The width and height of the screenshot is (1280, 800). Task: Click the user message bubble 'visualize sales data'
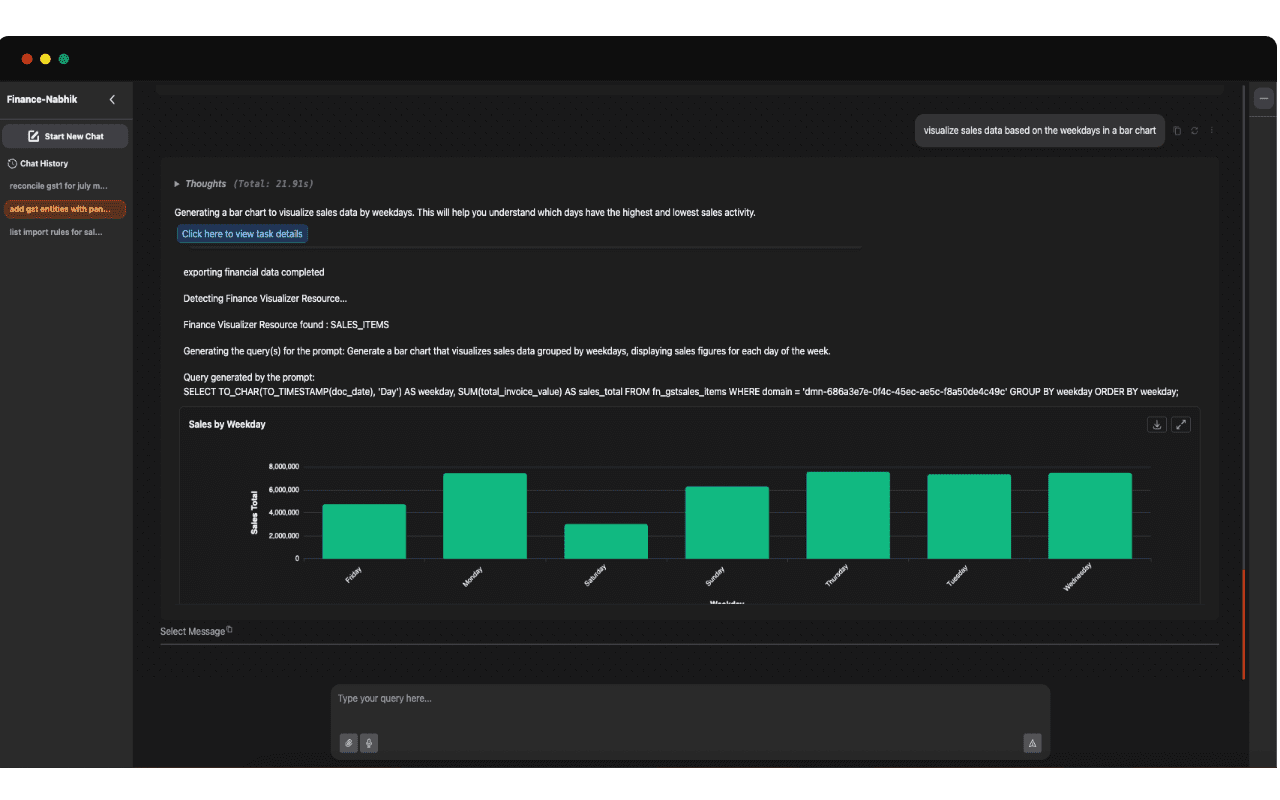(x=1040, y=130)
